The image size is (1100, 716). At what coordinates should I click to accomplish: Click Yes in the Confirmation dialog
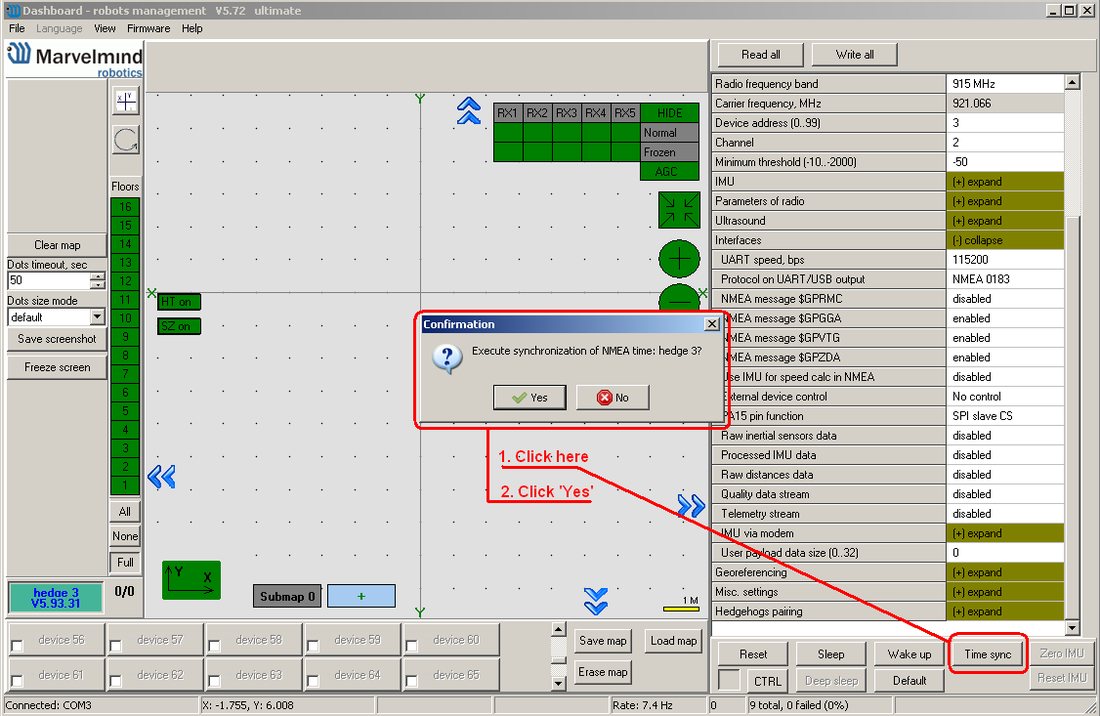[x=530, y=398]
